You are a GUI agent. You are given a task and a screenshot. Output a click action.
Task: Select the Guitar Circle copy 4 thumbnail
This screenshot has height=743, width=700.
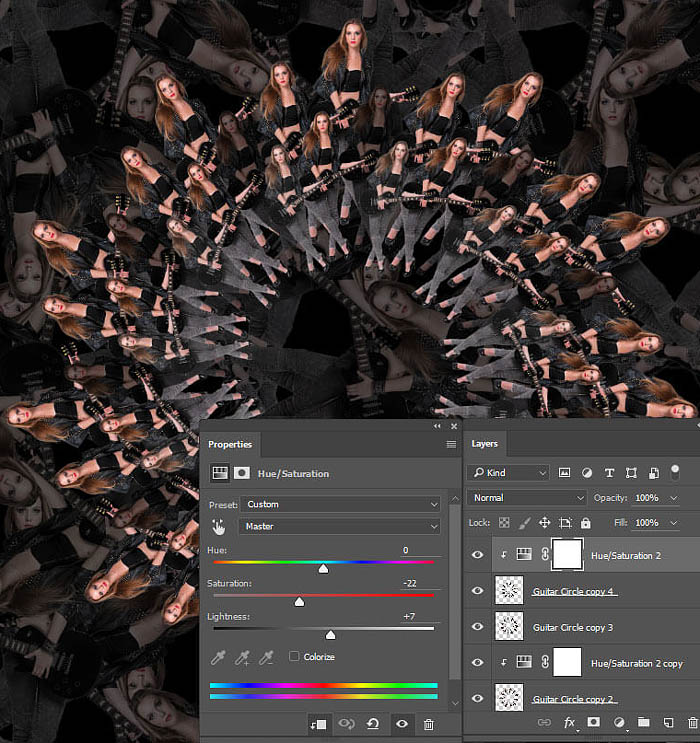pos(509,590)
